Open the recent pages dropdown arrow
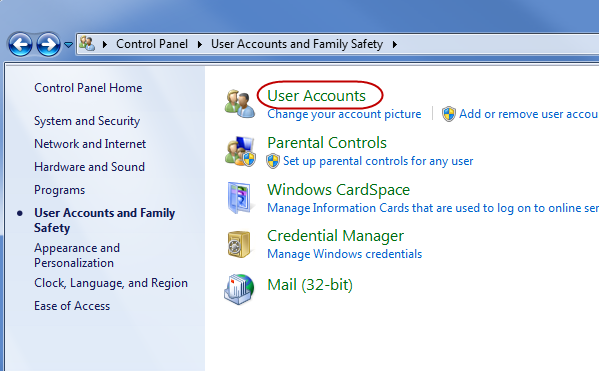Image resolution: width=599 pixels, height=371 pixels. tap(68, 45)
